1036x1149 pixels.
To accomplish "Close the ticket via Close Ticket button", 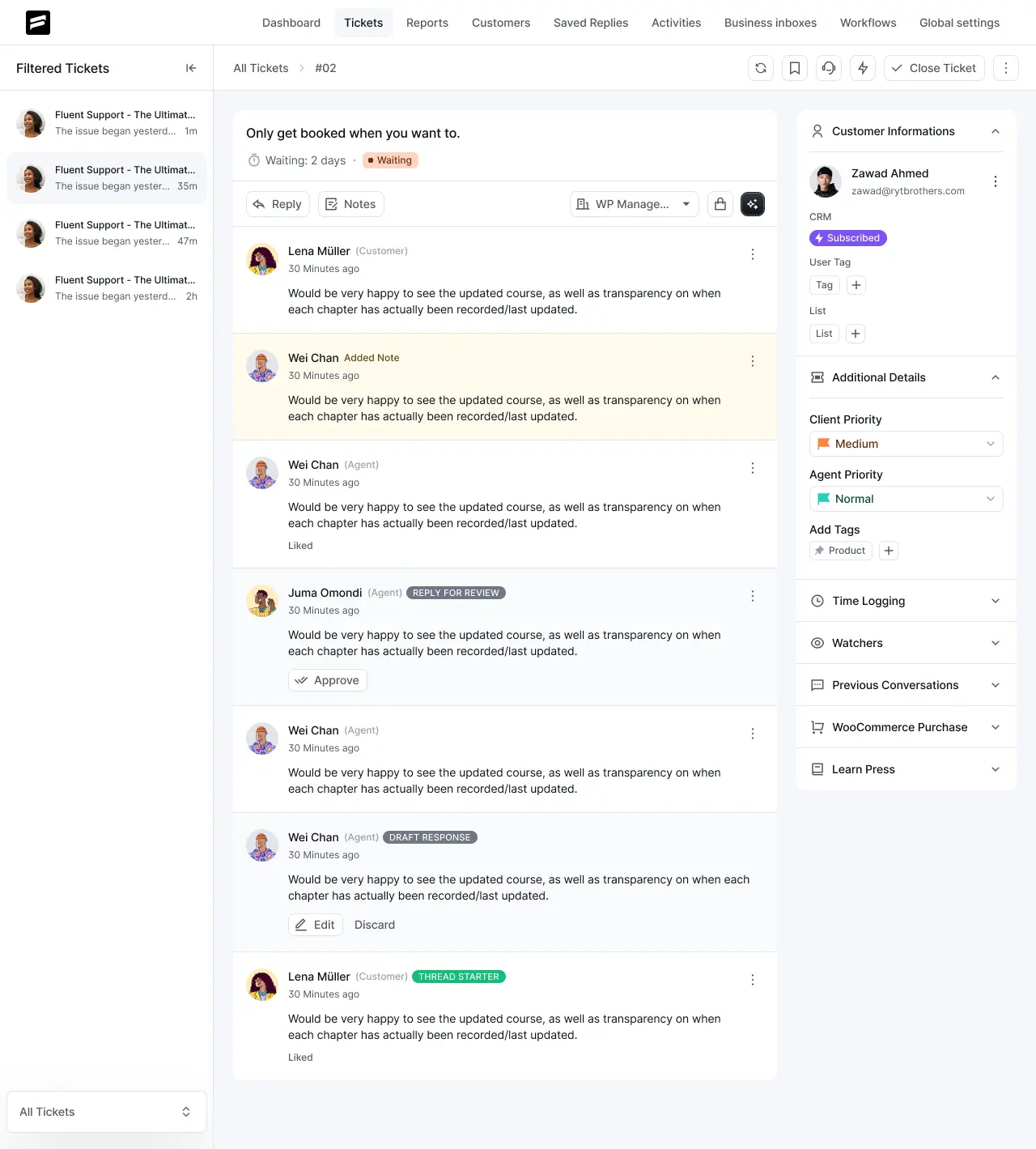I will tap(934, 68).
